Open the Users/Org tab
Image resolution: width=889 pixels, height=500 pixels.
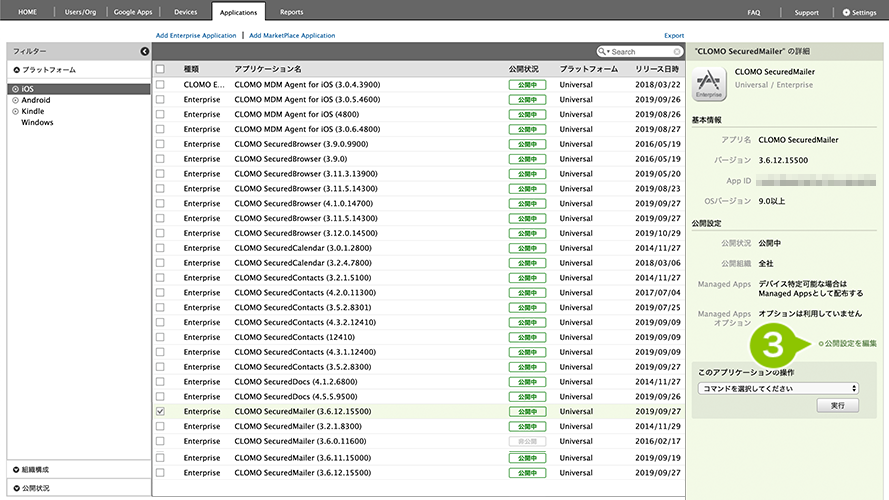pos(81,12)
